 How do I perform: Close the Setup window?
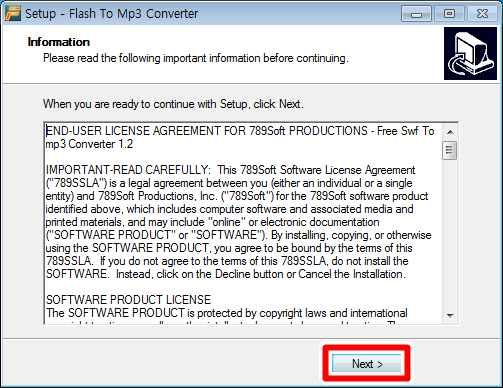point(482,14)
